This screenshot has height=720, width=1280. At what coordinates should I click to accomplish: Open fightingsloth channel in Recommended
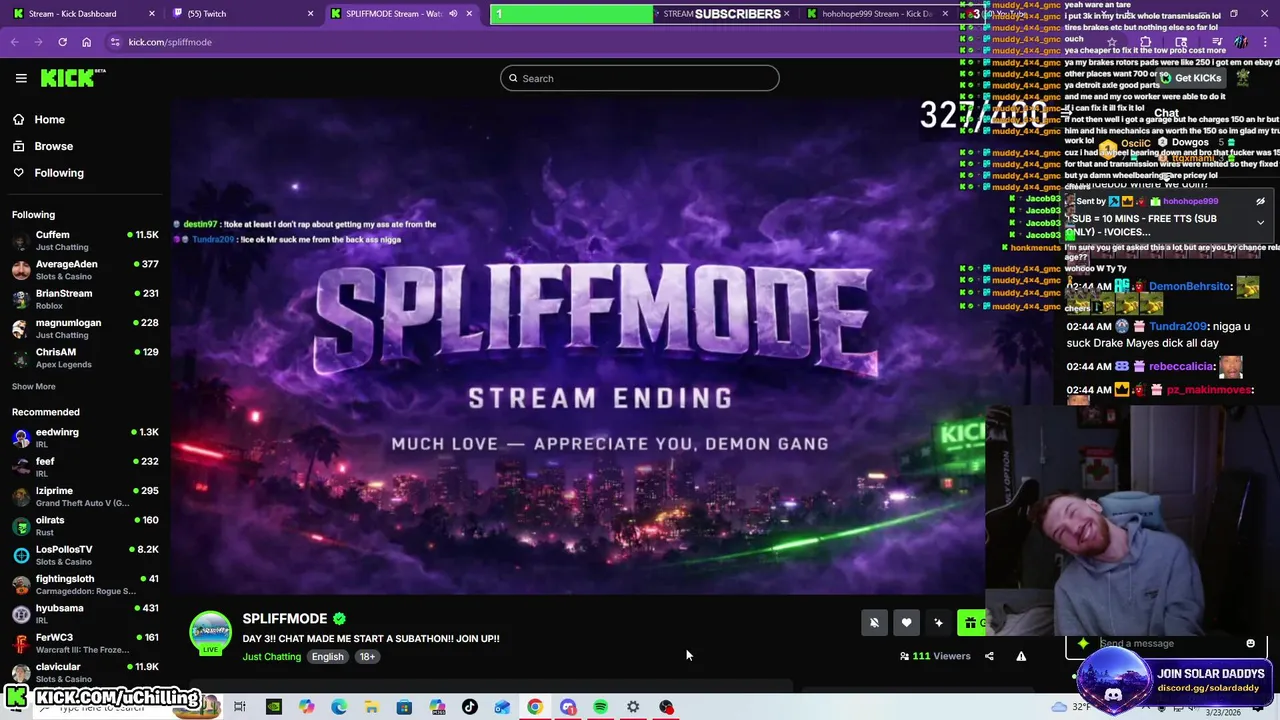85,584
